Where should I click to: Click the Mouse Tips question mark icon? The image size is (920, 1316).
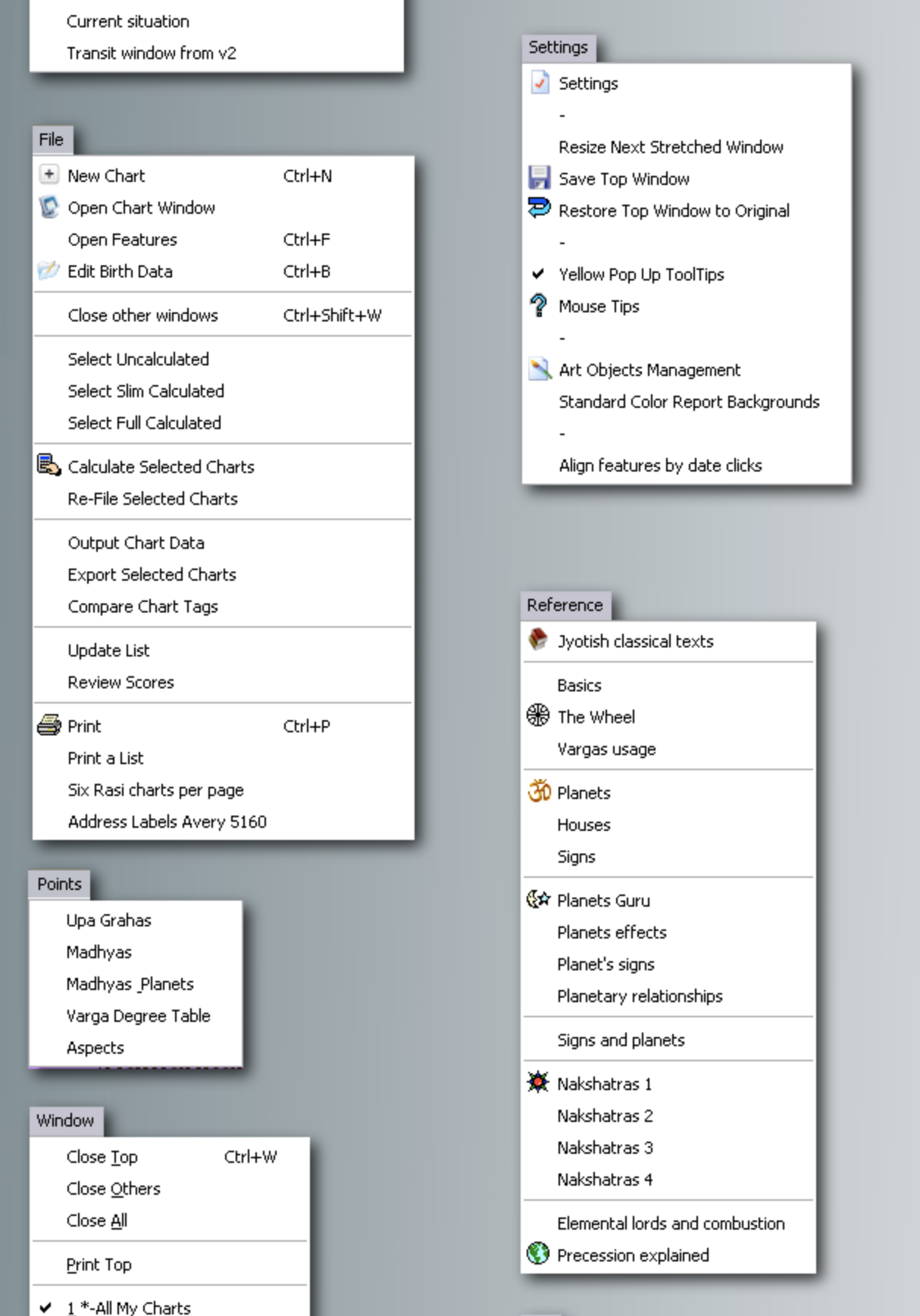(539, 305)
